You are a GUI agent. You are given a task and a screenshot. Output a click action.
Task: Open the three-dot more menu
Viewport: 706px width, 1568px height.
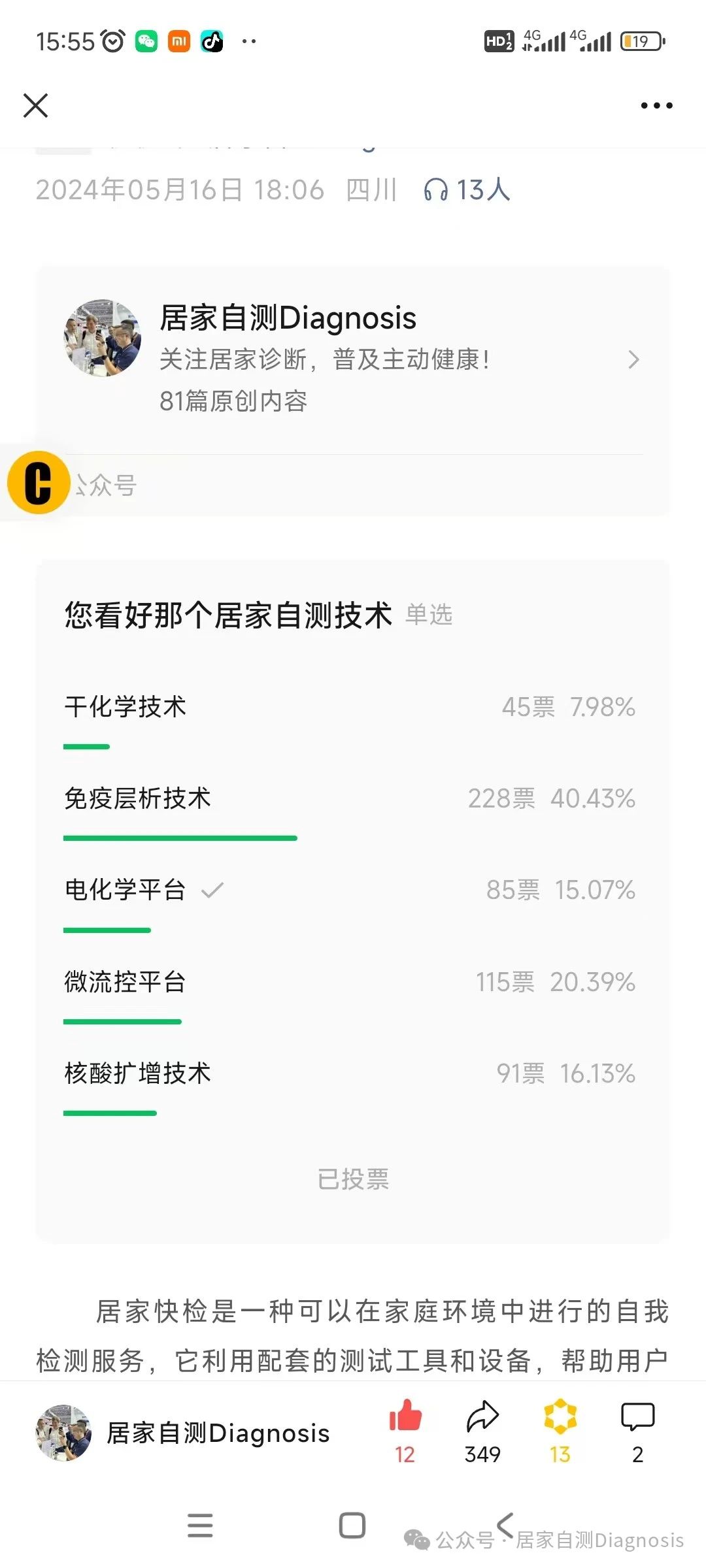656,105
